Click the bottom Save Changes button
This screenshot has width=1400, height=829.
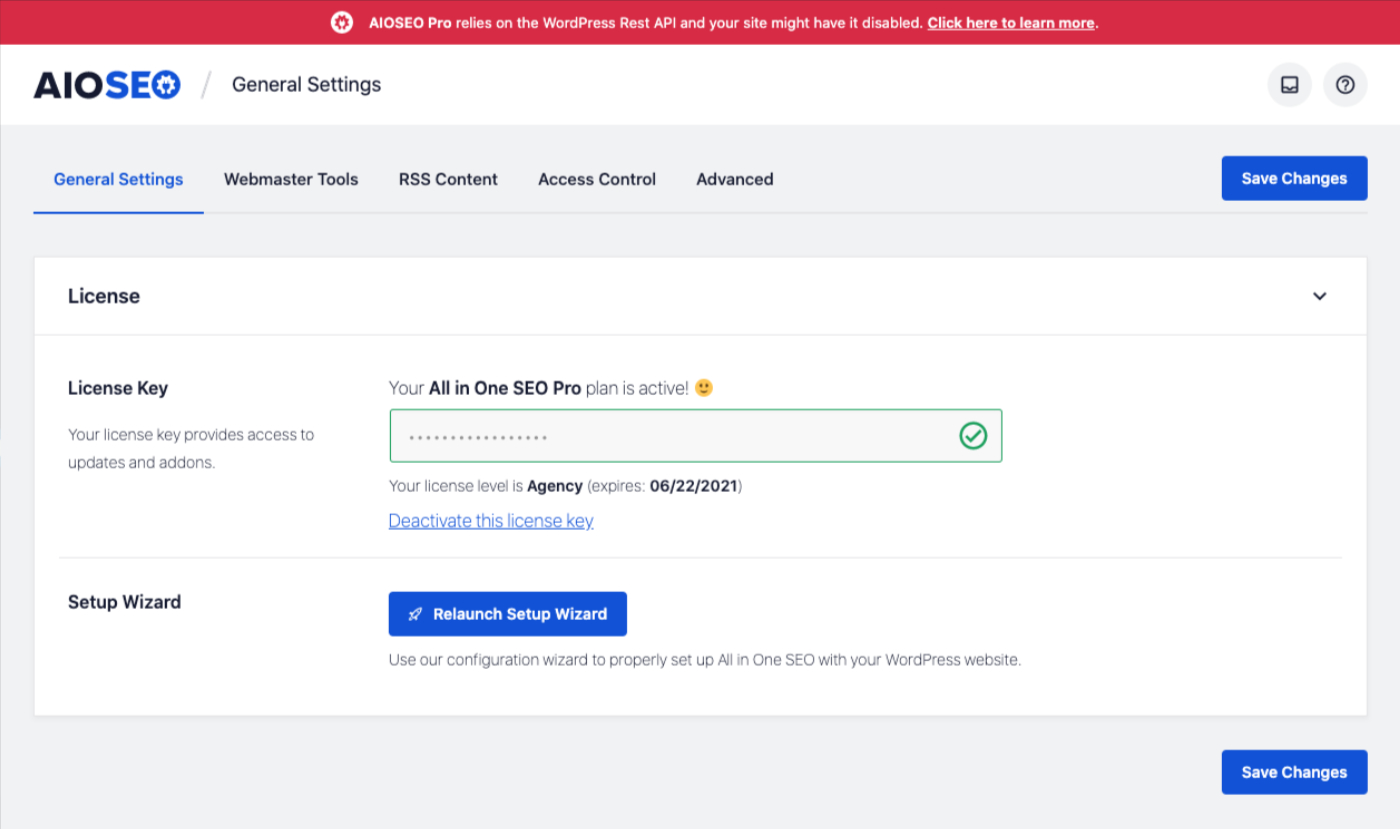[1294, 772]
